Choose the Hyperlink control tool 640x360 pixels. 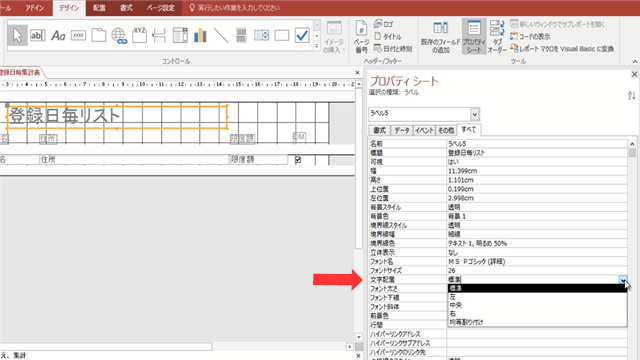119,36
